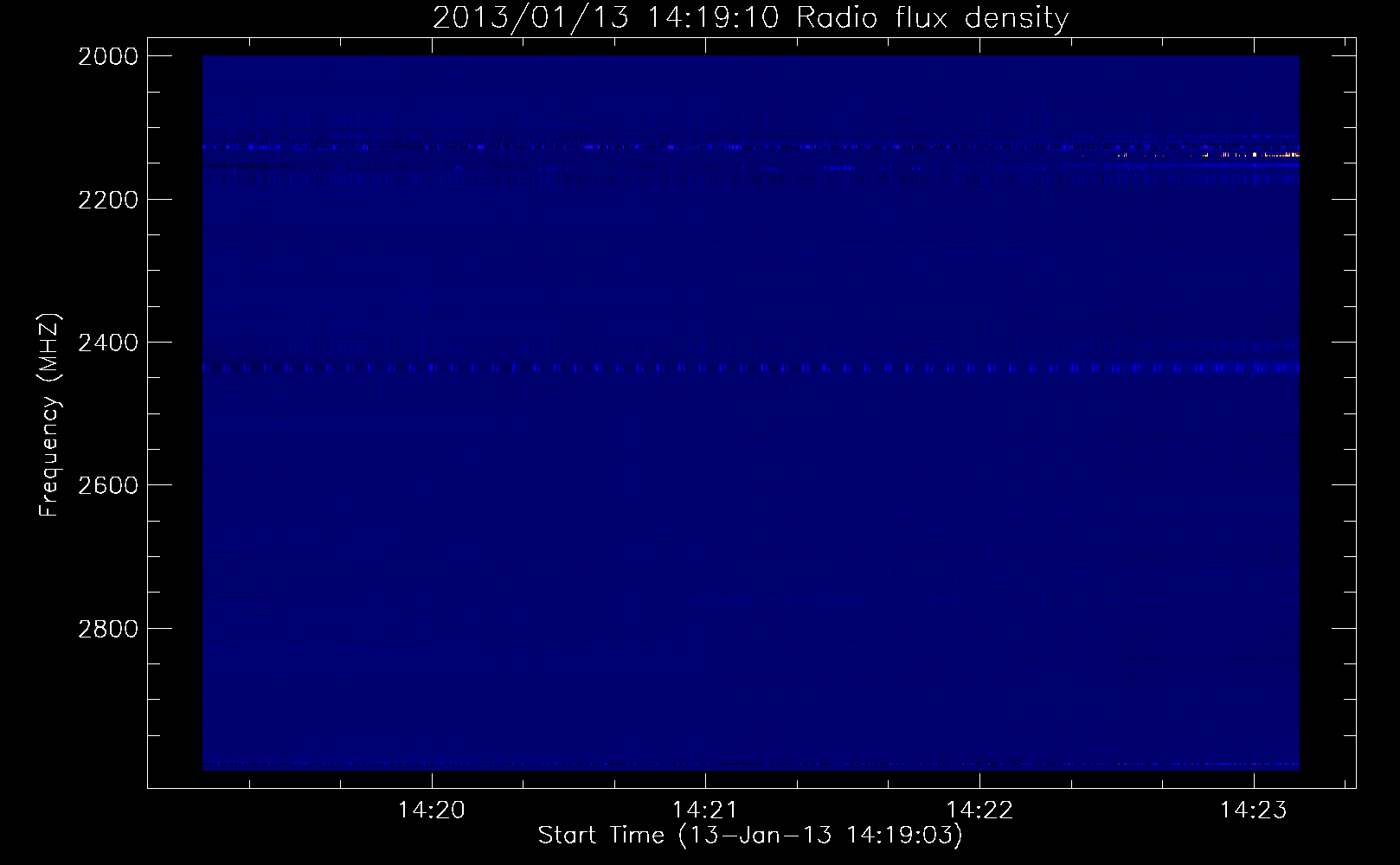Click the 14:21 time tick label

click(x=705, y=811)
